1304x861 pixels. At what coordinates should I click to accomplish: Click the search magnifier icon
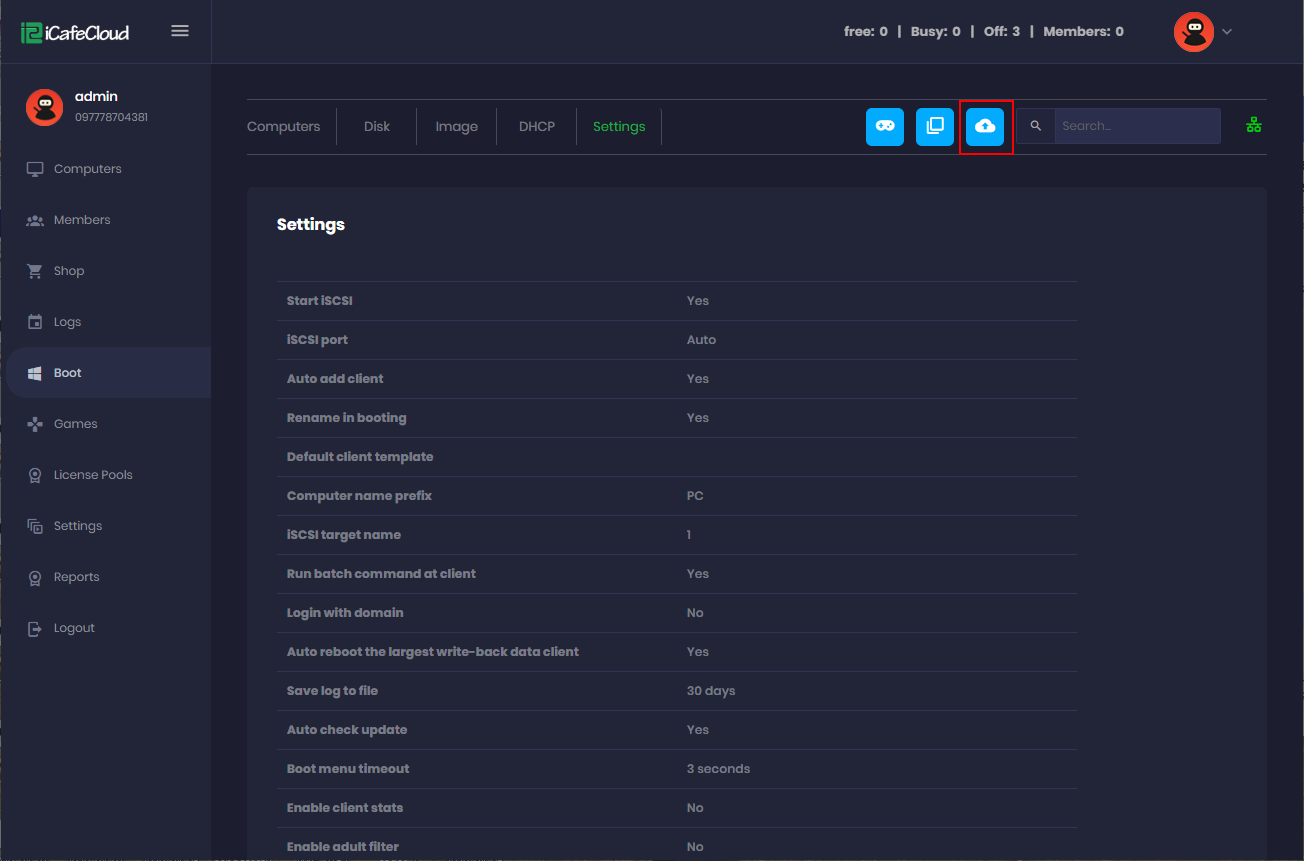click(x=1035, y=126)
